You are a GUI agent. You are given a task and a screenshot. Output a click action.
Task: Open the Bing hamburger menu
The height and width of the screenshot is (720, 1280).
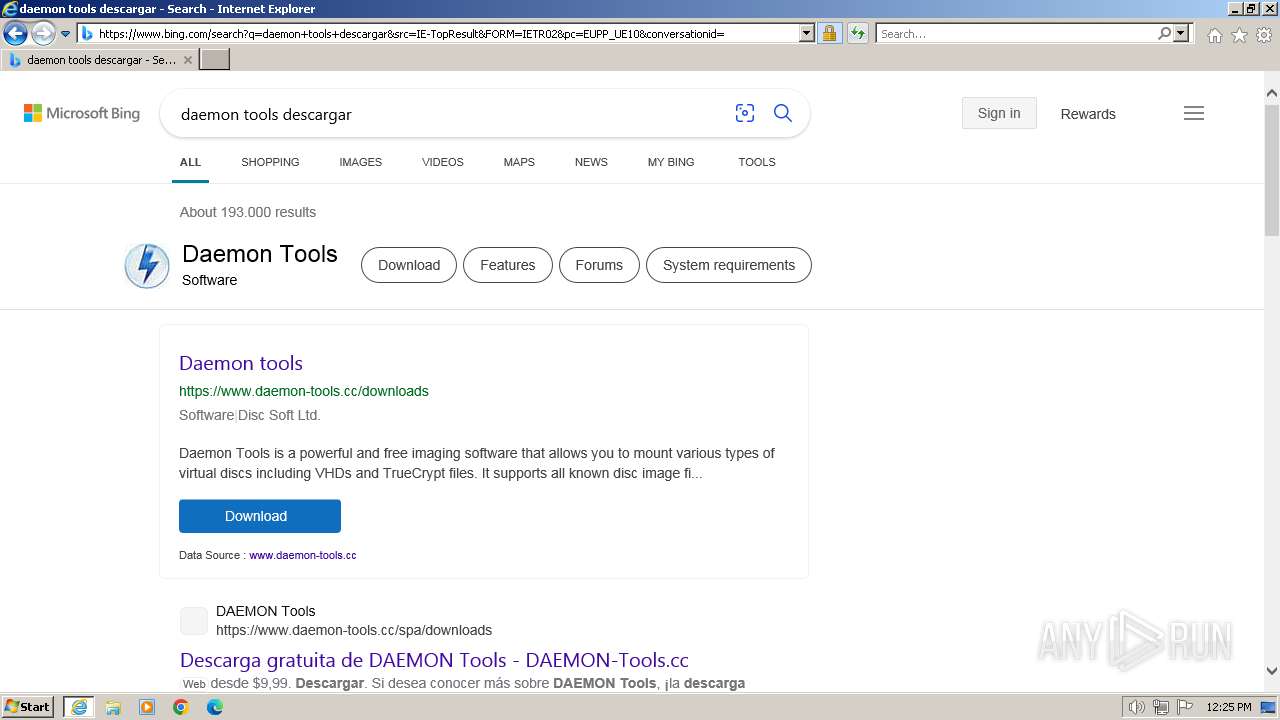tap(1194, 113)
